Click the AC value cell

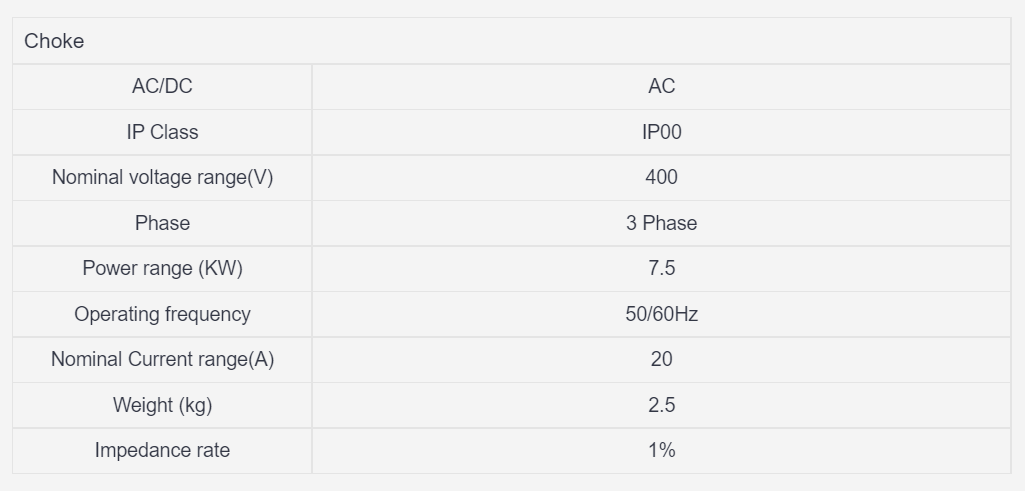click(661, 86)
